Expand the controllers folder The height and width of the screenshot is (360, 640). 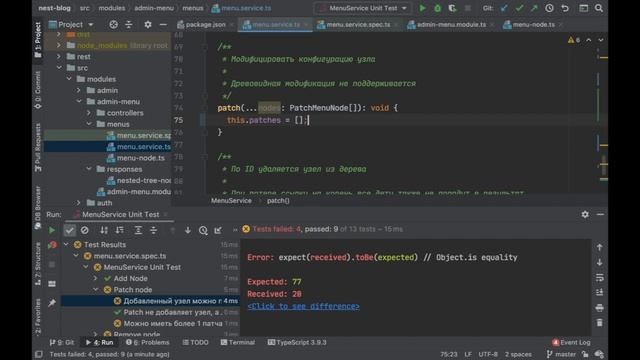point(89,113)
